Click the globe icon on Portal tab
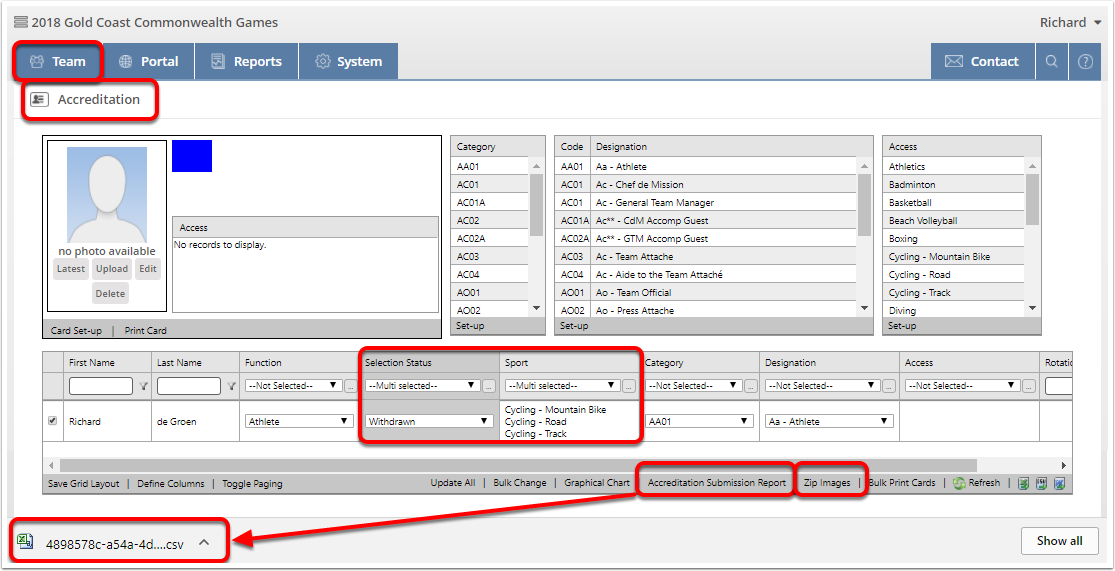This screenshot has width=1115, height=571. (126, 62)
